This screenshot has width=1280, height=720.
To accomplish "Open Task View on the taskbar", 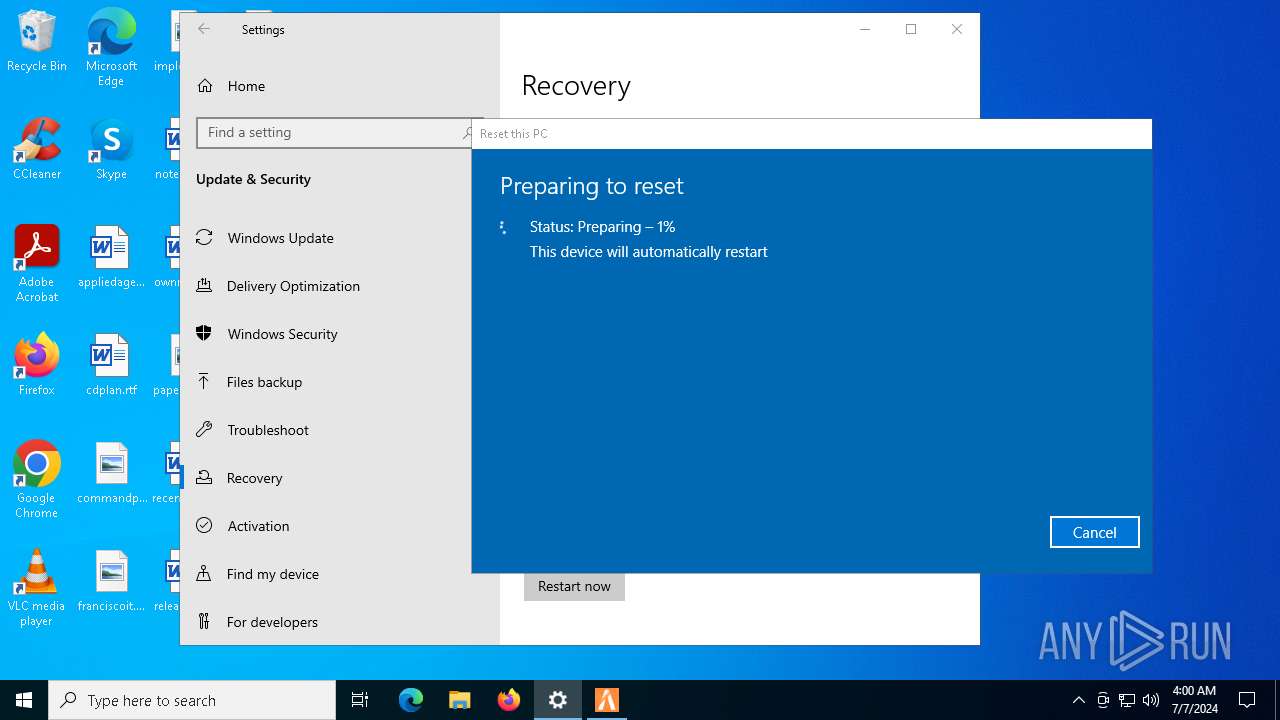I will pos(360,700).
